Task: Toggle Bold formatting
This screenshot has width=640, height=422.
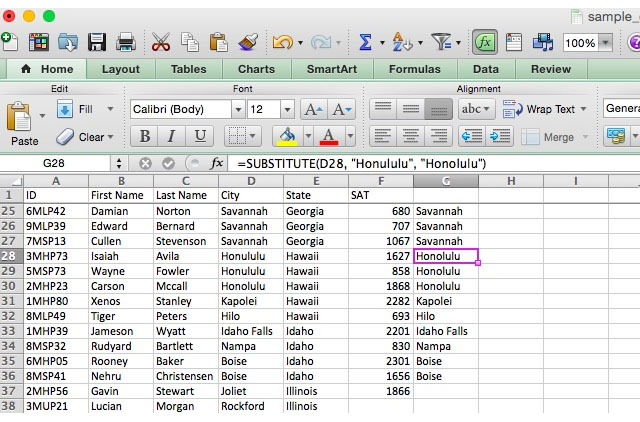Action: (x=144, y=136)
